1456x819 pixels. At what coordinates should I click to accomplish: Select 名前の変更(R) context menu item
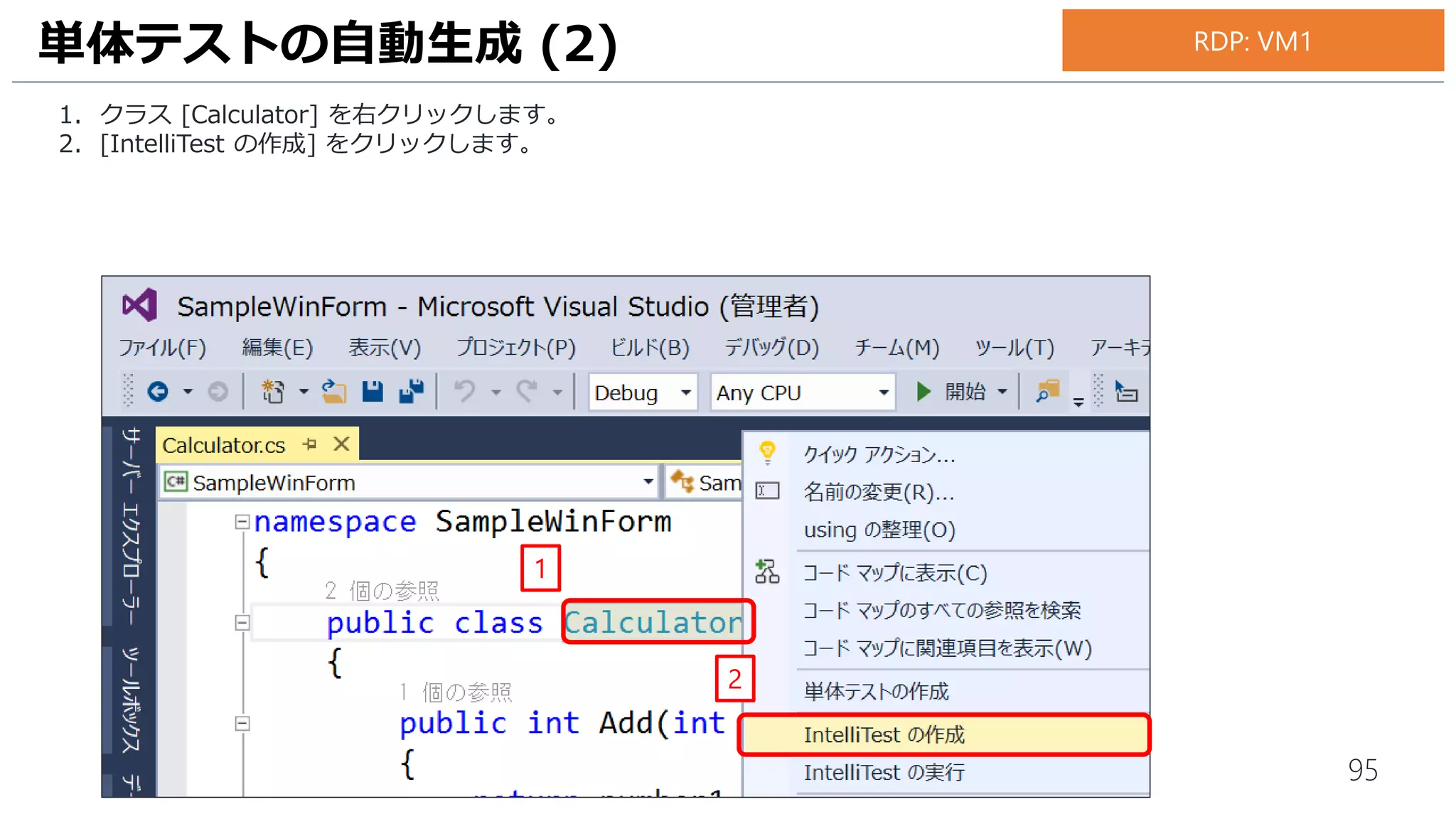coord(946,491)
